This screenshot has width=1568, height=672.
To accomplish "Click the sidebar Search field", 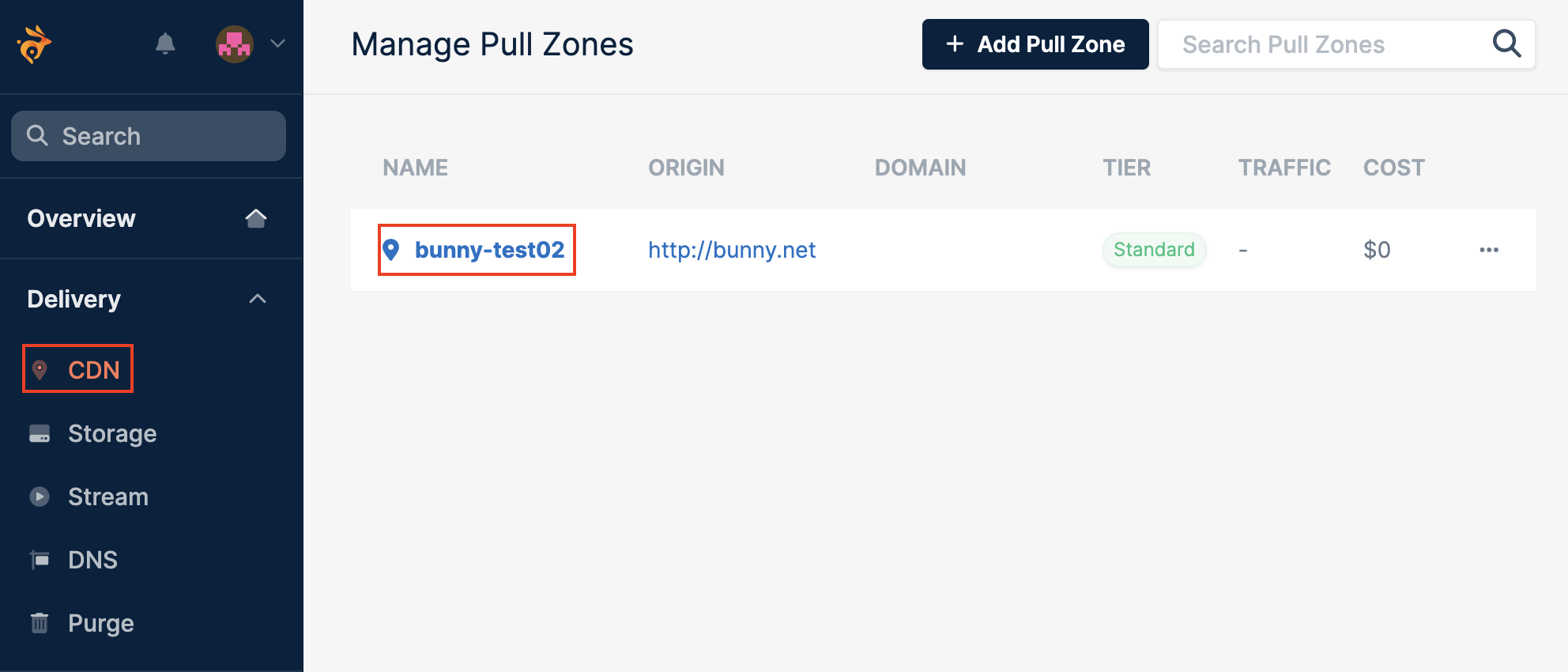I will (149, 136).
